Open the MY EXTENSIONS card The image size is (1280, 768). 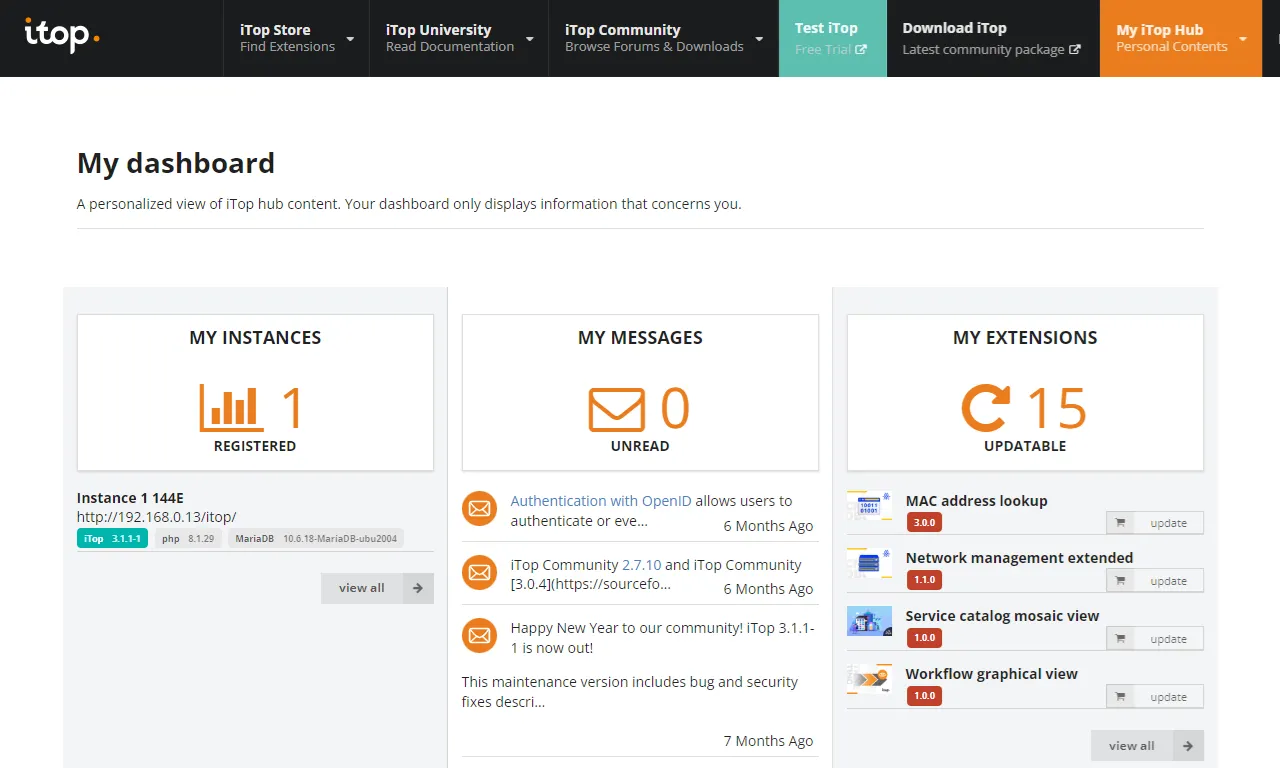tap(1025, 393)
